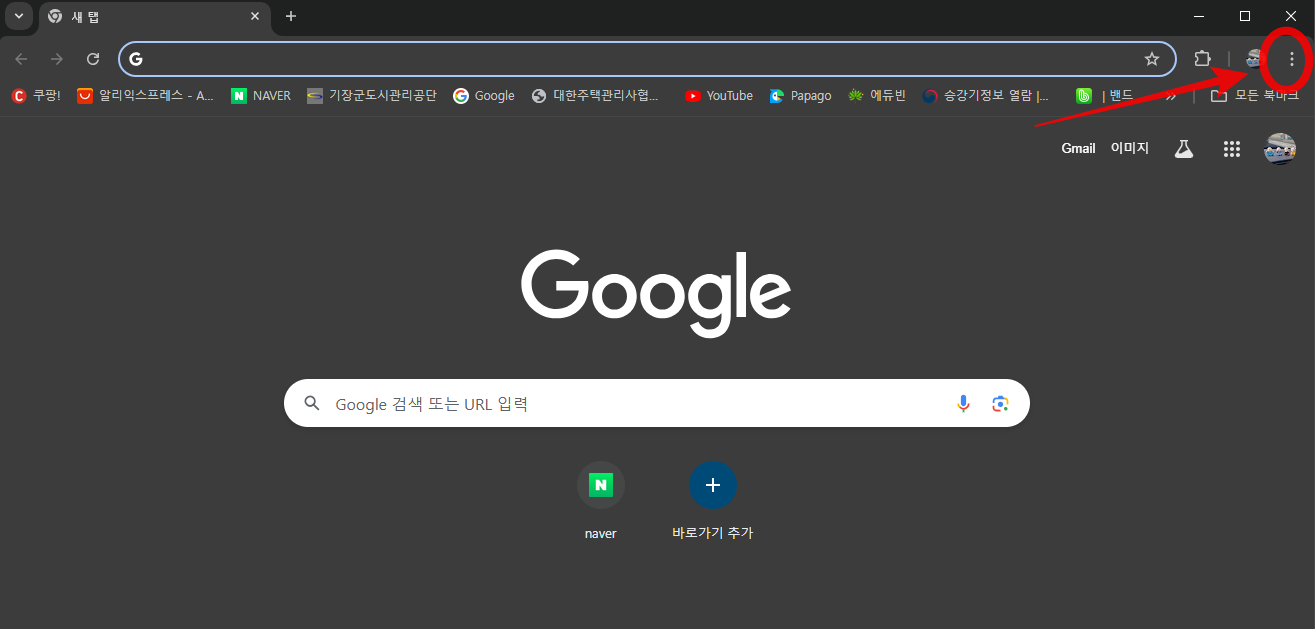The width and height of the screenshot is (1315, 629).
Task: Search by image with Google Lens
Action: click(x=1000, y=404)
